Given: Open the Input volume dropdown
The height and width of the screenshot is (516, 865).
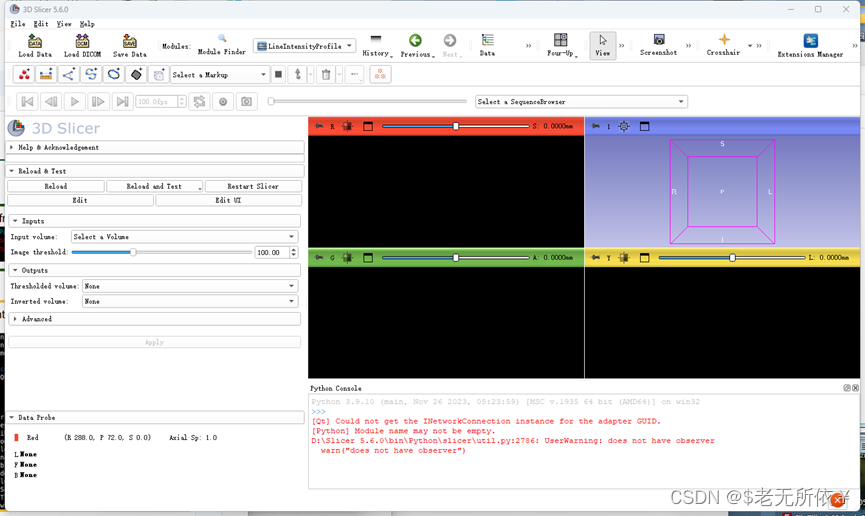Looking at the screenshot, I should 185,237.
